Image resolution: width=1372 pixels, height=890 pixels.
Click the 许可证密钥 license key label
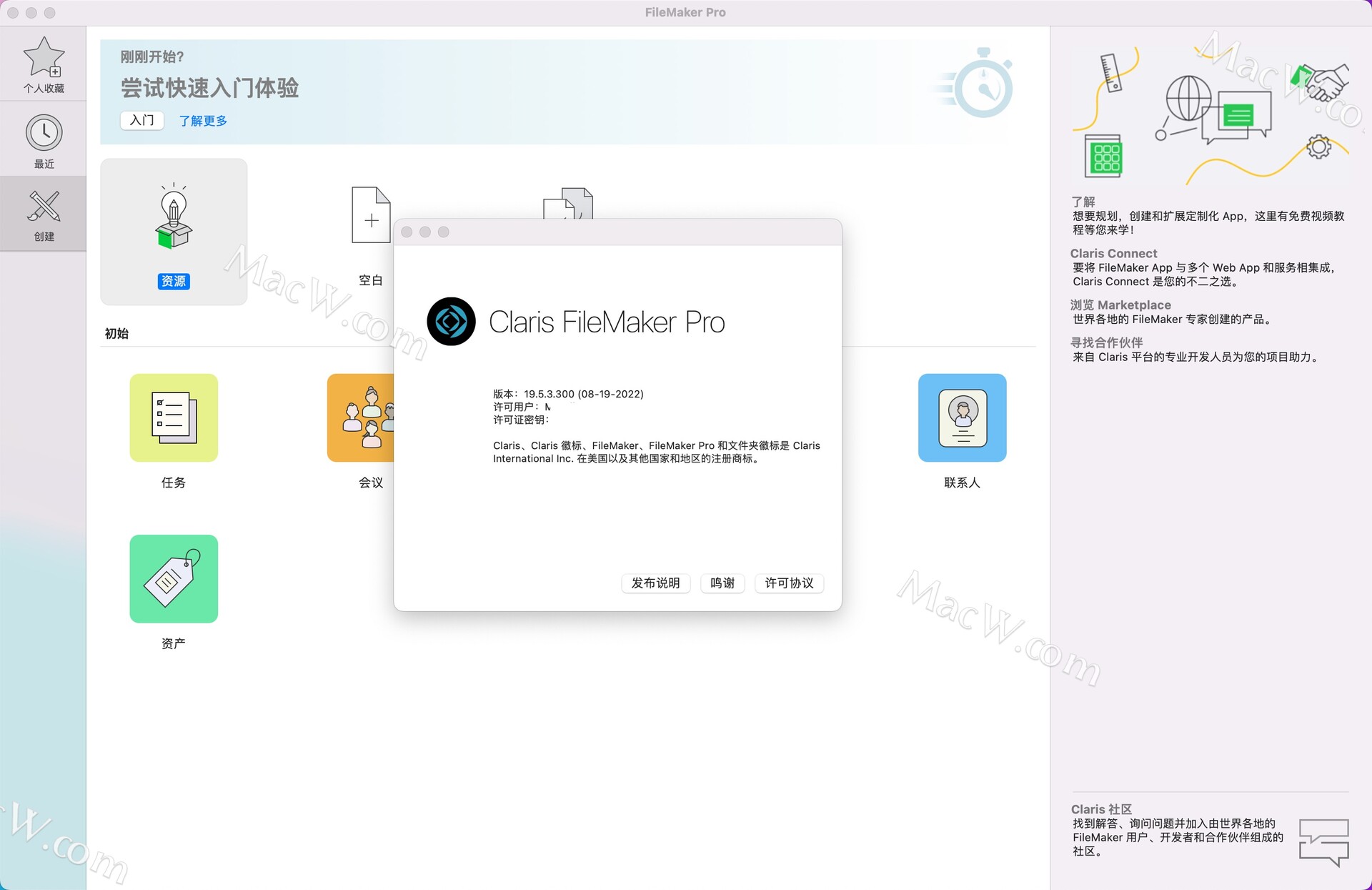coord(521,420)
